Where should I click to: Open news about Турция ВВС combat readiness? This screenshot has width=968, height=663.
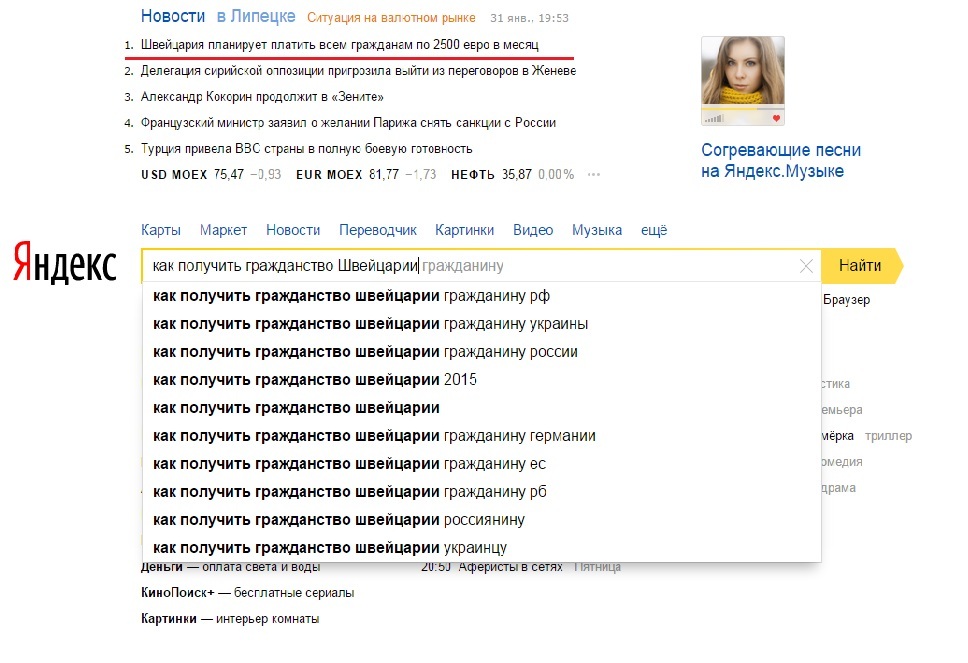point(306,149)
